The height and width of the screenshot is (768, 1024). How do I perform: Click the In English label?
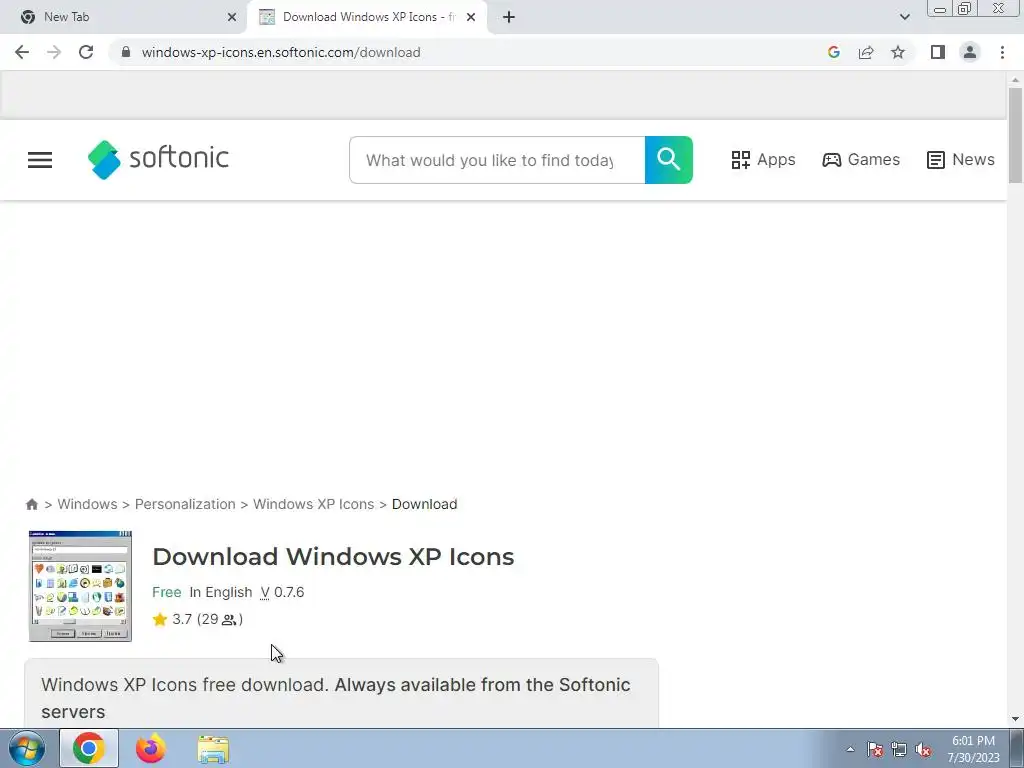(x=221, y=592)
